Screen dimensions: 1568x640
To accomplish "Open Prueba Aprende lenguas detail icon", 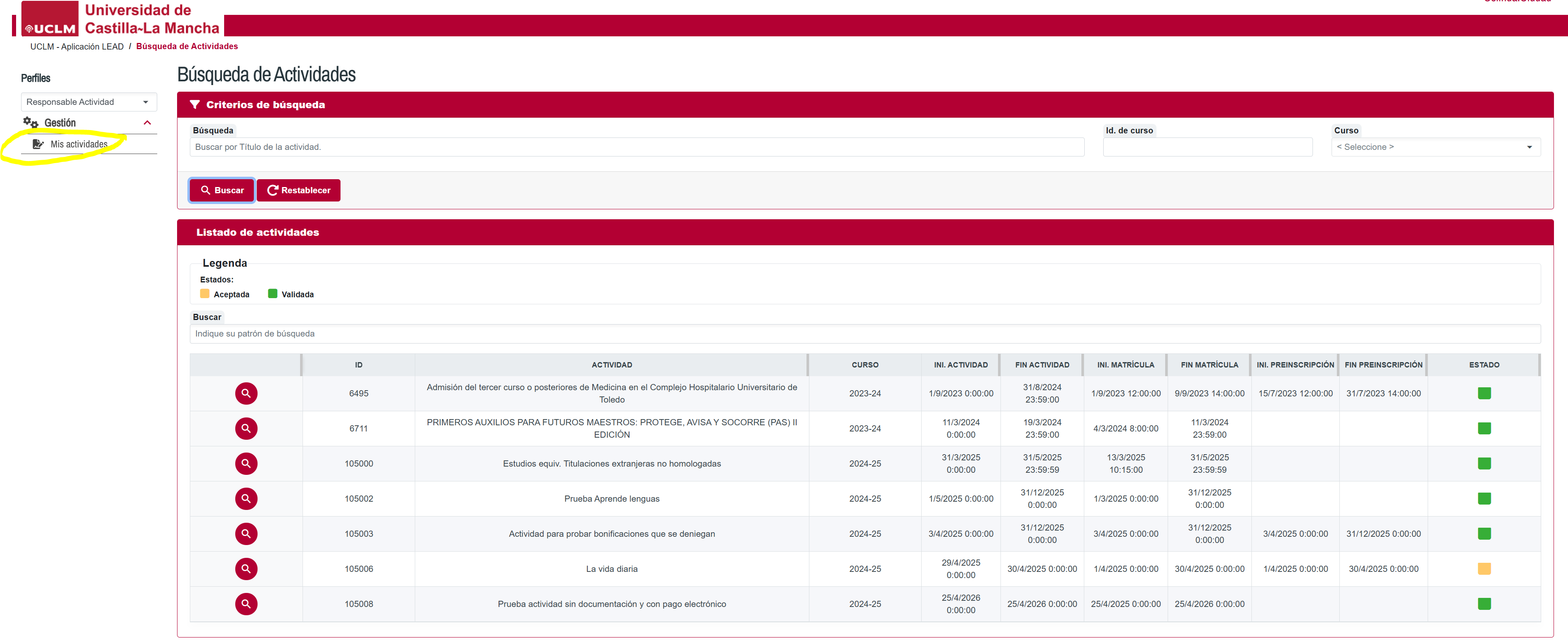I will pyautogui.click(x=246, y=499).
